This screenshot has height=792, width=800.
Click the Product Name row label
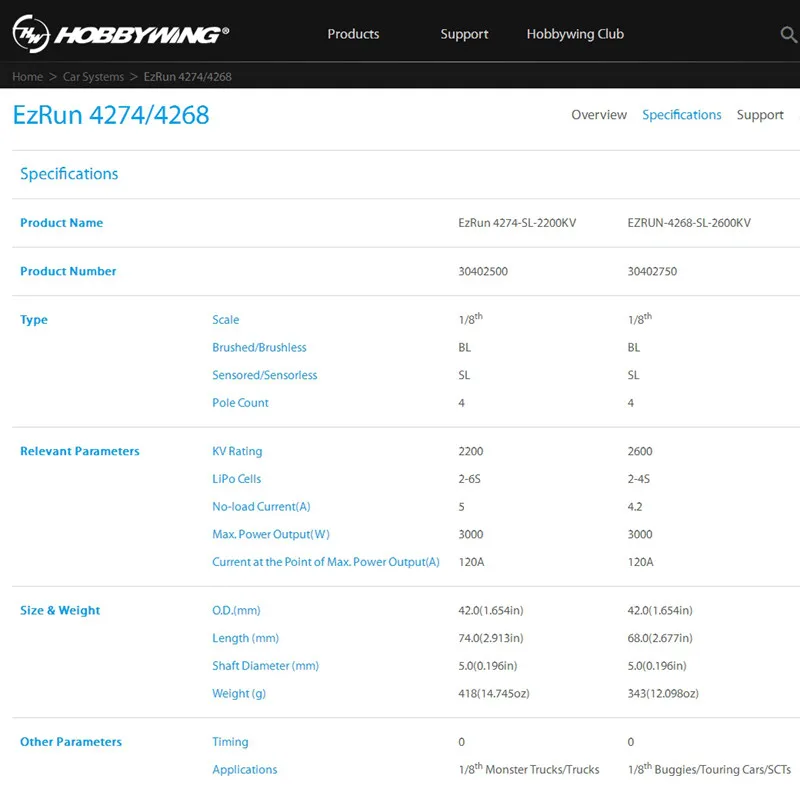[61, 223]
